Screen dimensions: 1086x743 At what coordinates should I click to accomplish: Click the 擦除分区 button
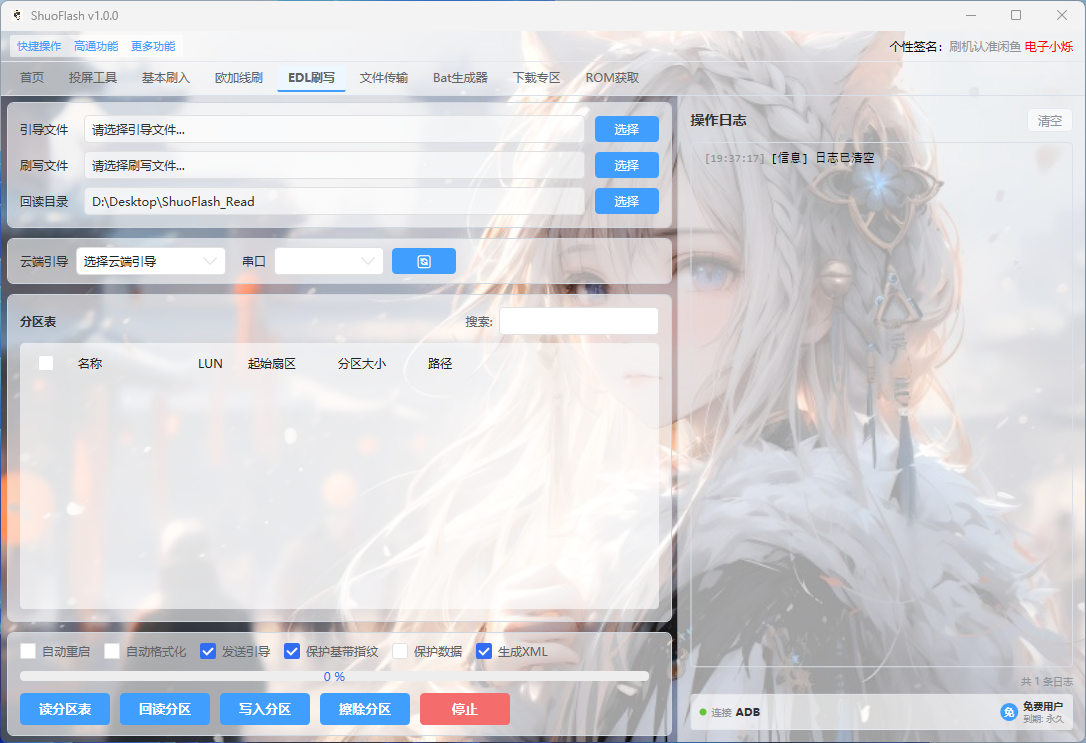pyautogui.click(x=365, y=709)
